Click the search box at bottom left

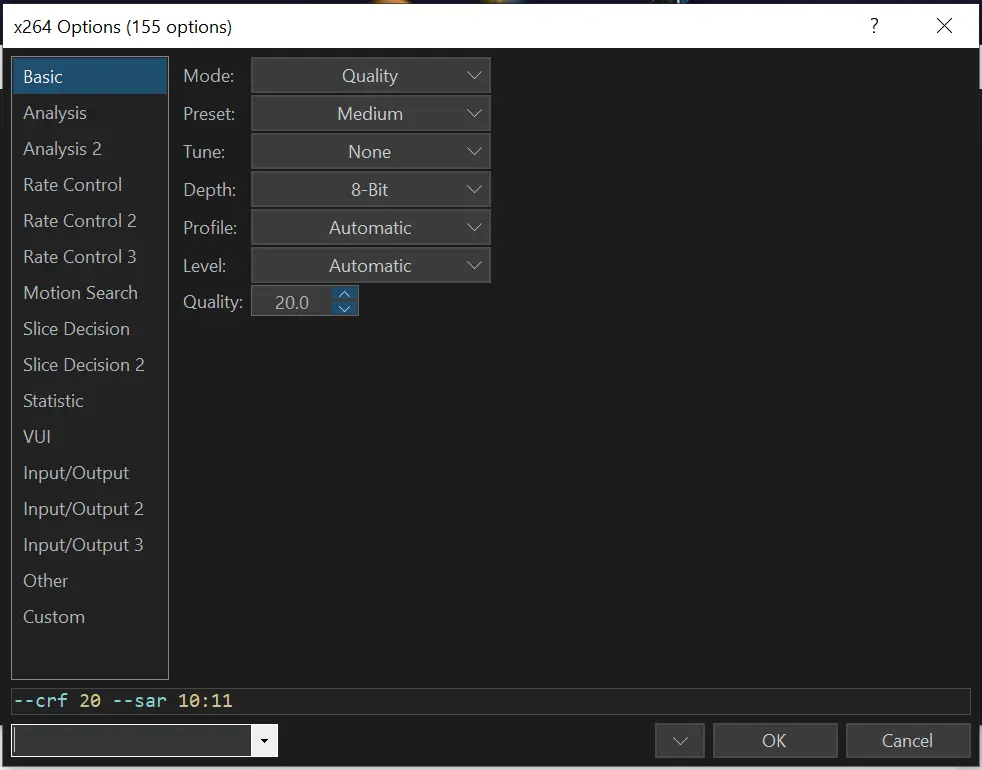132,741
